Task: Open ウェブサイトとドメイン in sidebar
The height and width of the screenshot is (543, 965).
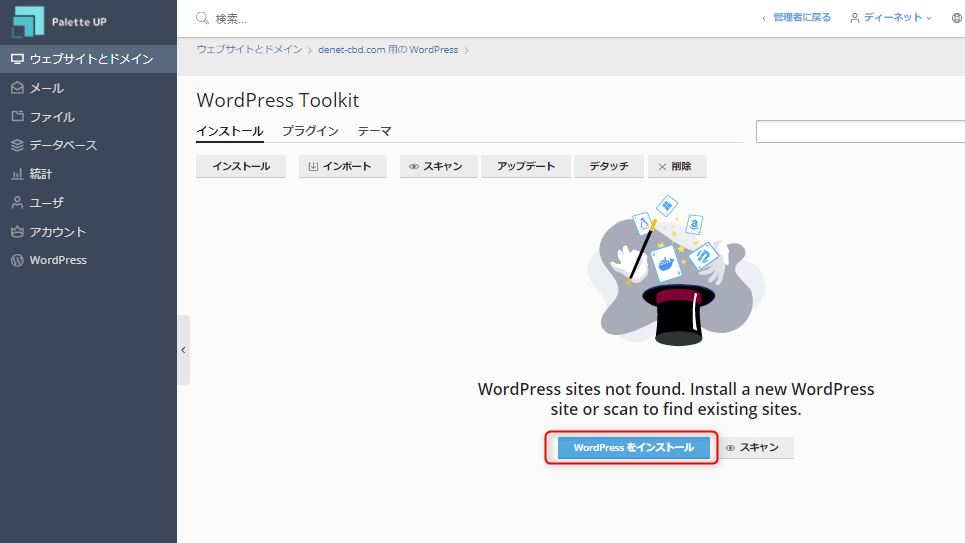Action: pos(88,58)
